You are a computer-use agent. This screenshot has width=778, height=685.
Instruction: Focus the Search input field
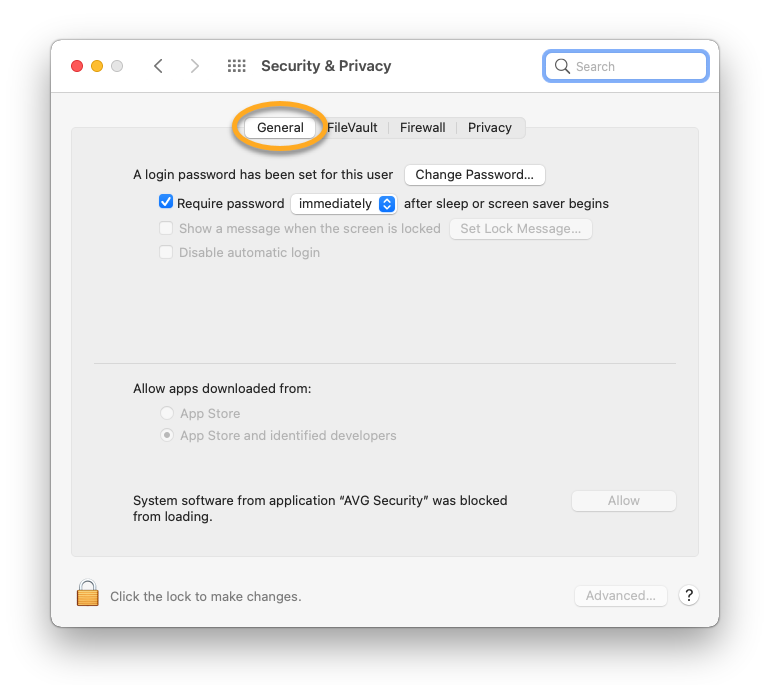(638, 67)
